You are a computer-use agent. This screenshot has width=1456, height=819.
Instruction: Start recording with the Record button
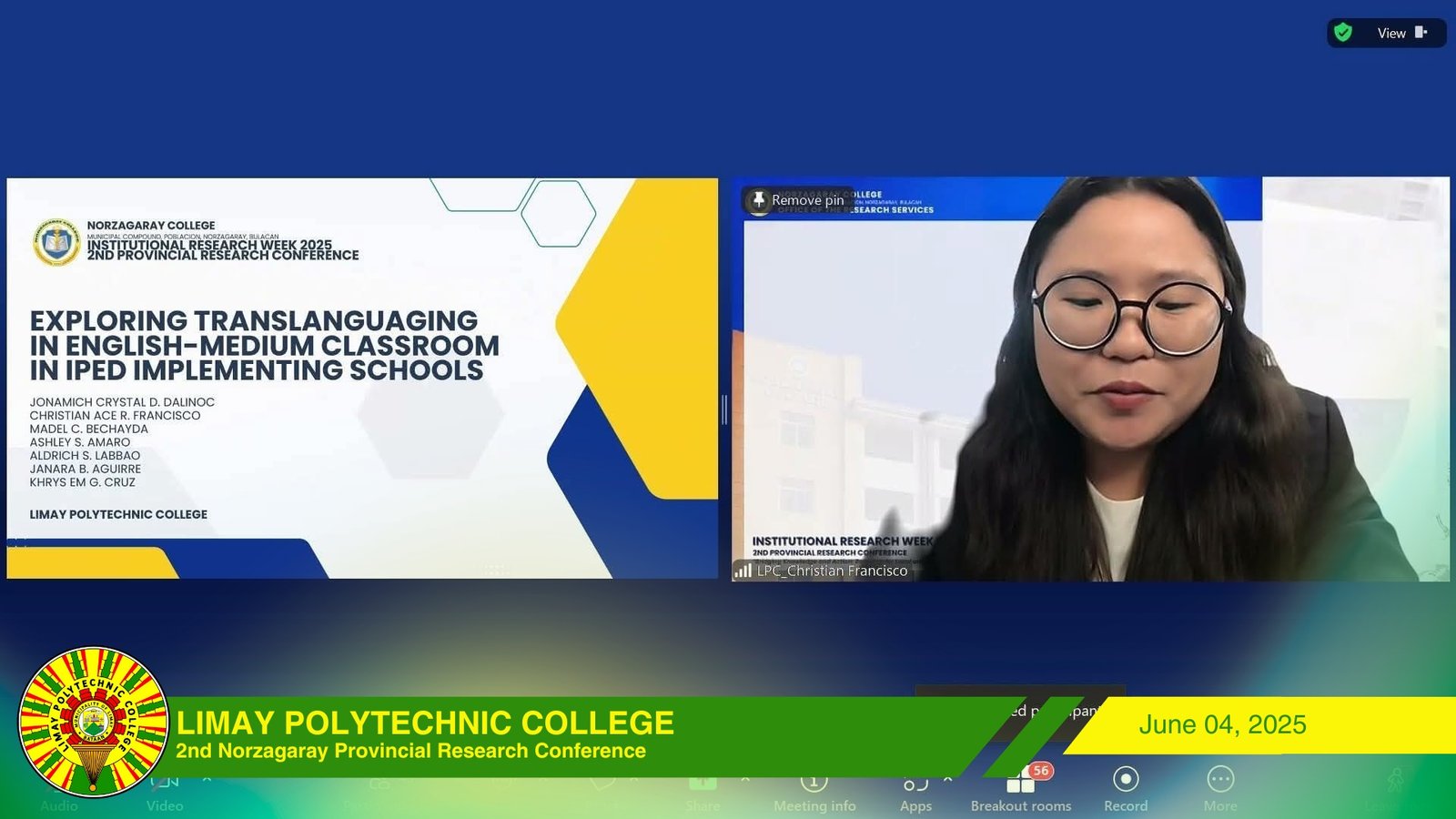(x=1126, y=790)
